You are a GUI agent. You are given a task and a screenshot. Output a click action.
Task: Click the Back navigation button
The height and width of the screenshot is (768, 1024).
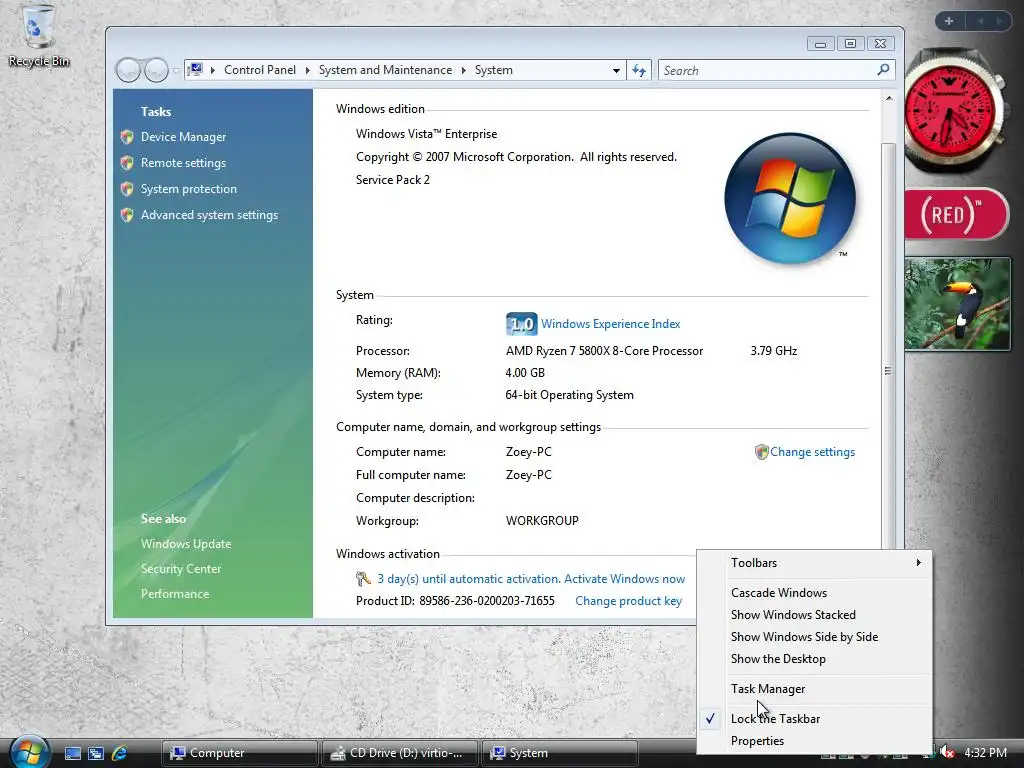(x=128, y=70)
